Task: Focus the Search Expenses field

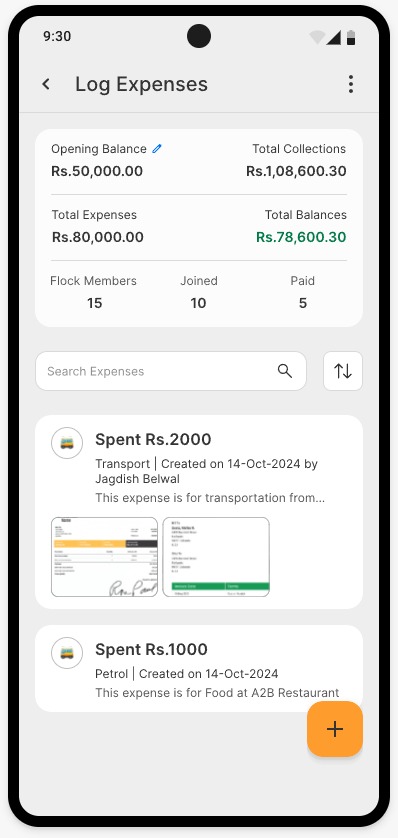Action: click(171, 371)
